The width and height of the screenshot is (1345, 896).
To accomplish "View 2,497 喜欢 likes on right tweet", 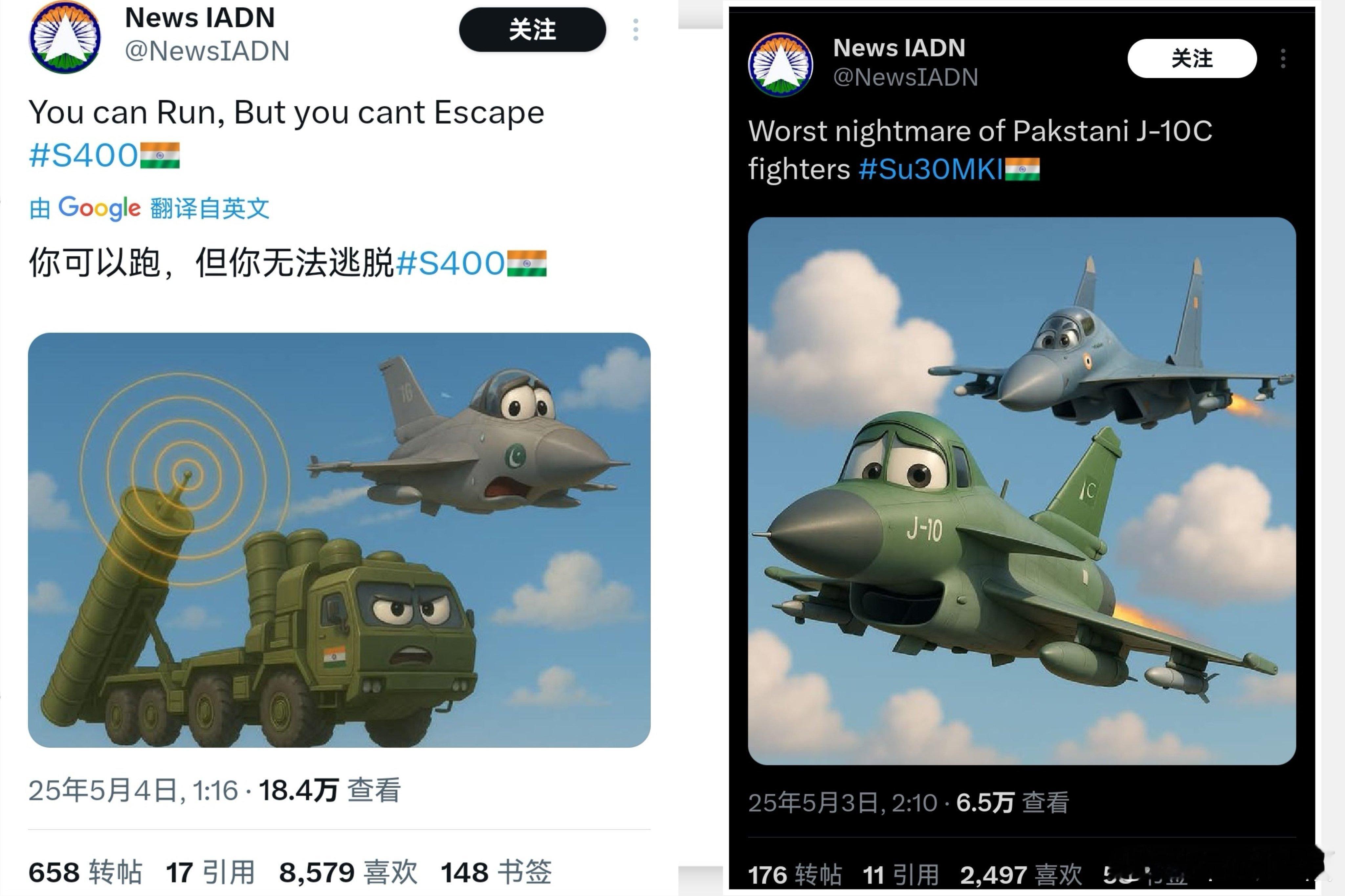I will (1021, 875).
